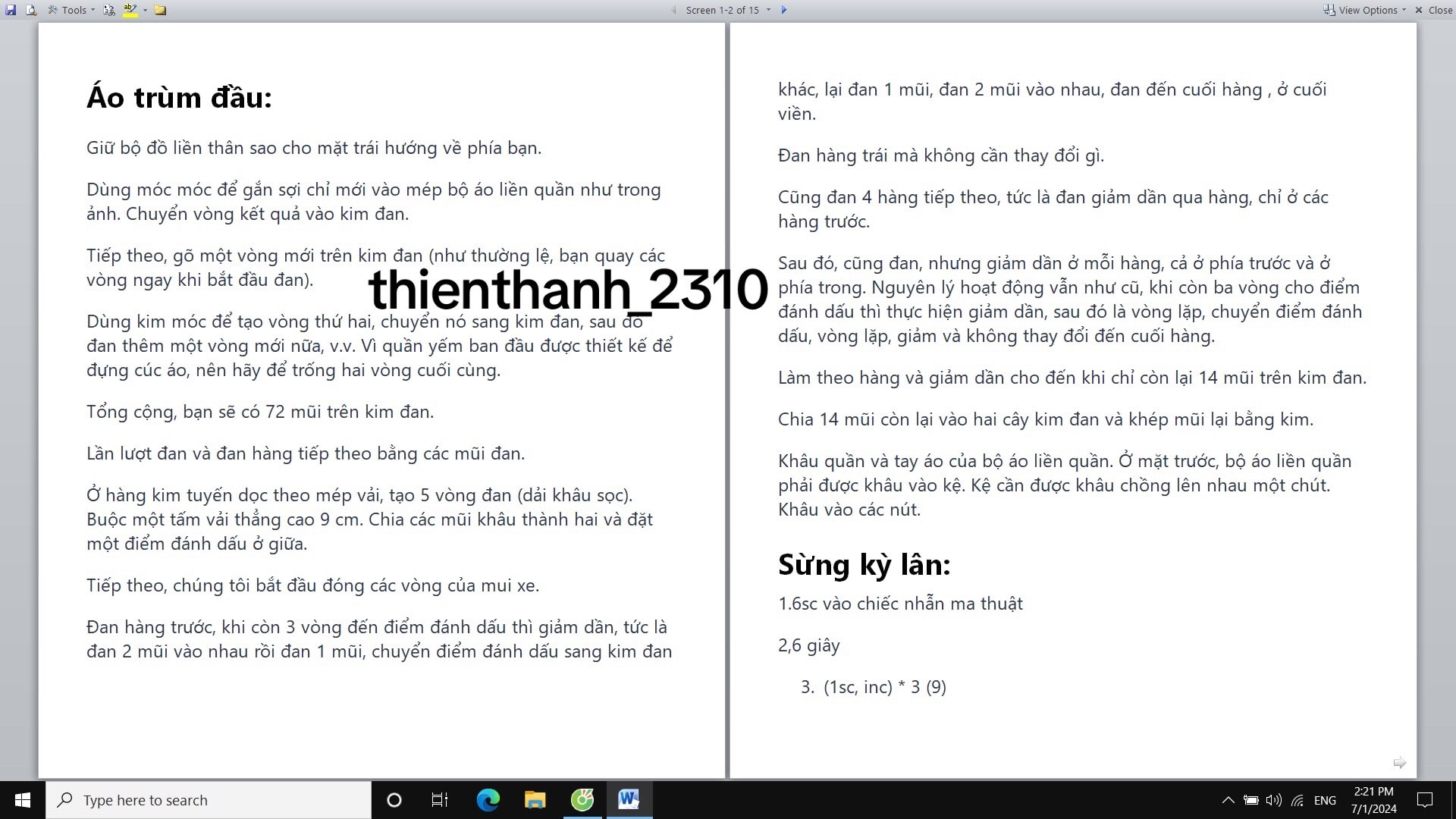
Task: Show hidden system tray icons
Action: point(1228,800)
